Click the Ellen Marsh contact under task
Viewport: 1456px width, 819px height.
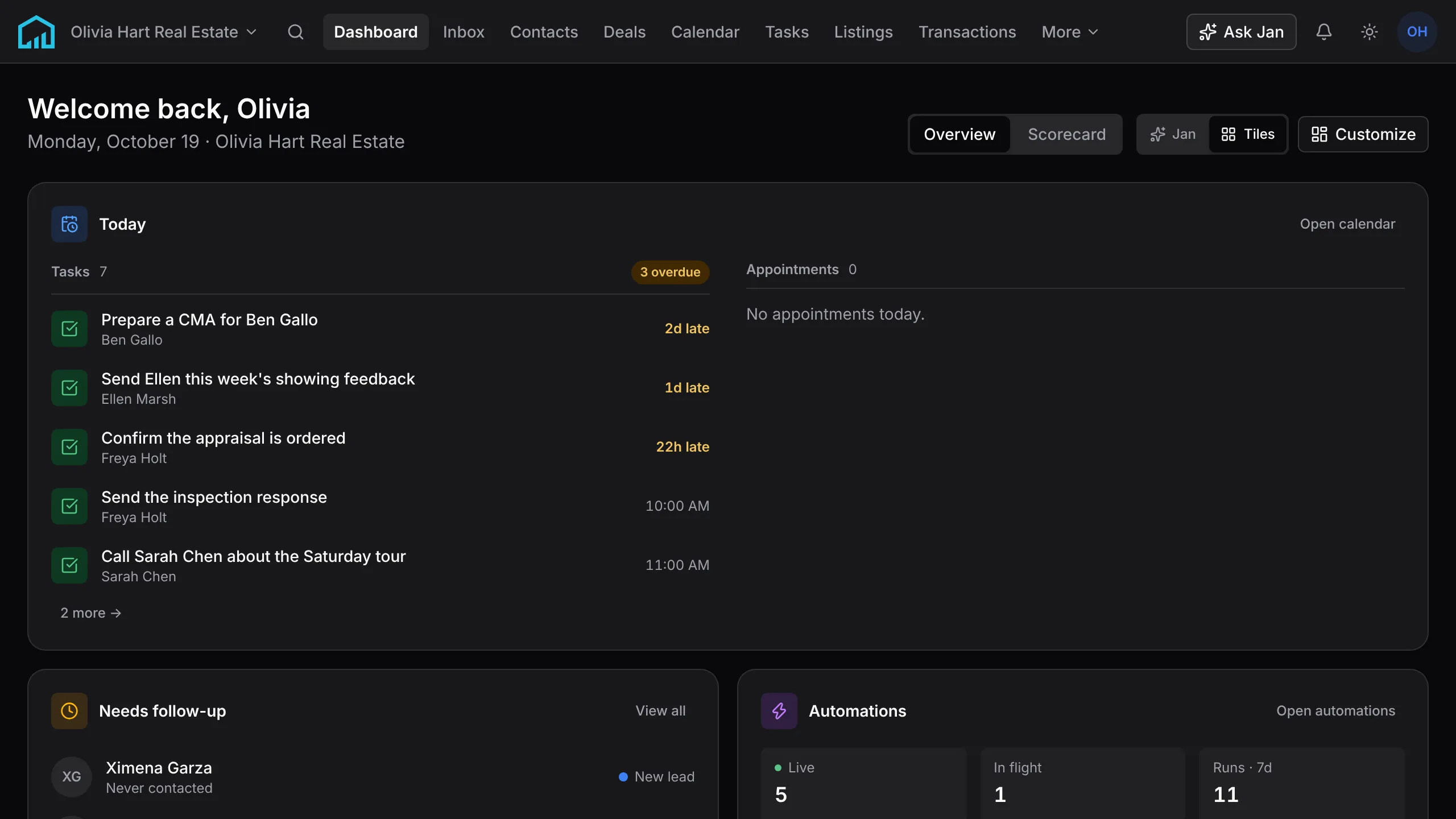pos(139,399)
